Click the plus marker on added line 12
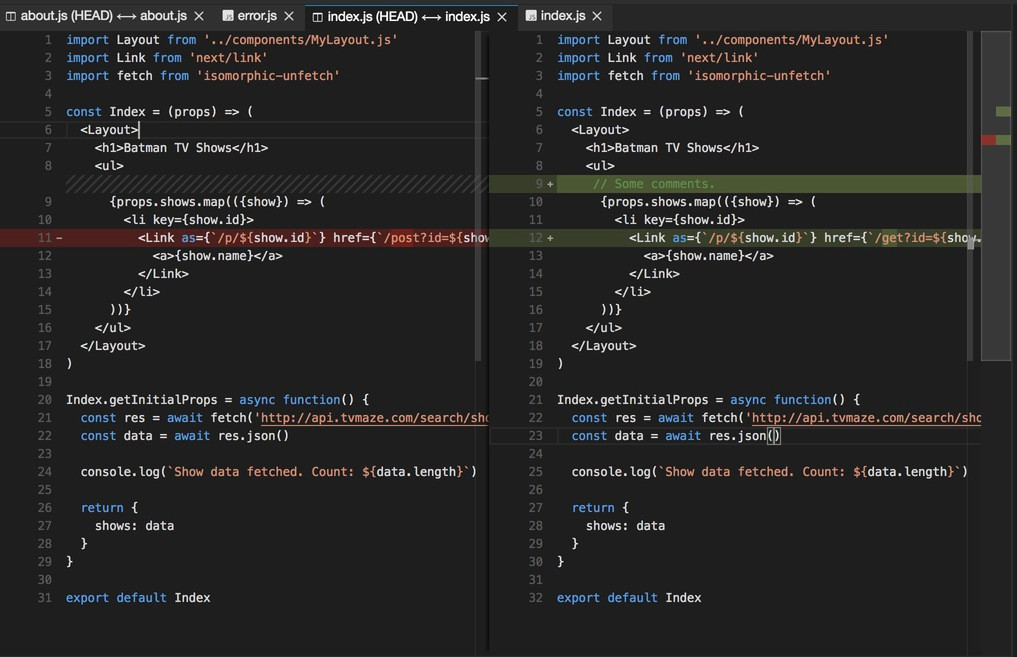Viewport: 1017px width, 657px height. point(550,238)
